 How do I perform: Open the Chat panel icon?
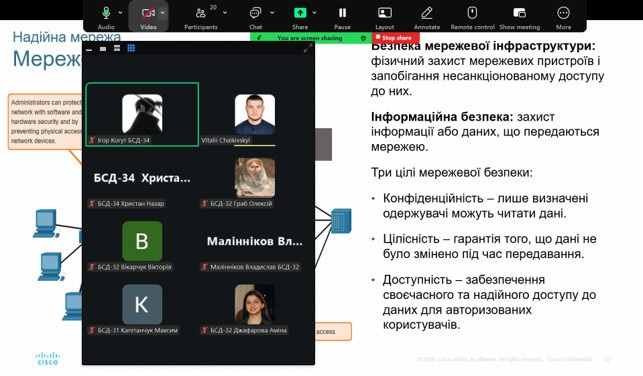click(255, 13)
